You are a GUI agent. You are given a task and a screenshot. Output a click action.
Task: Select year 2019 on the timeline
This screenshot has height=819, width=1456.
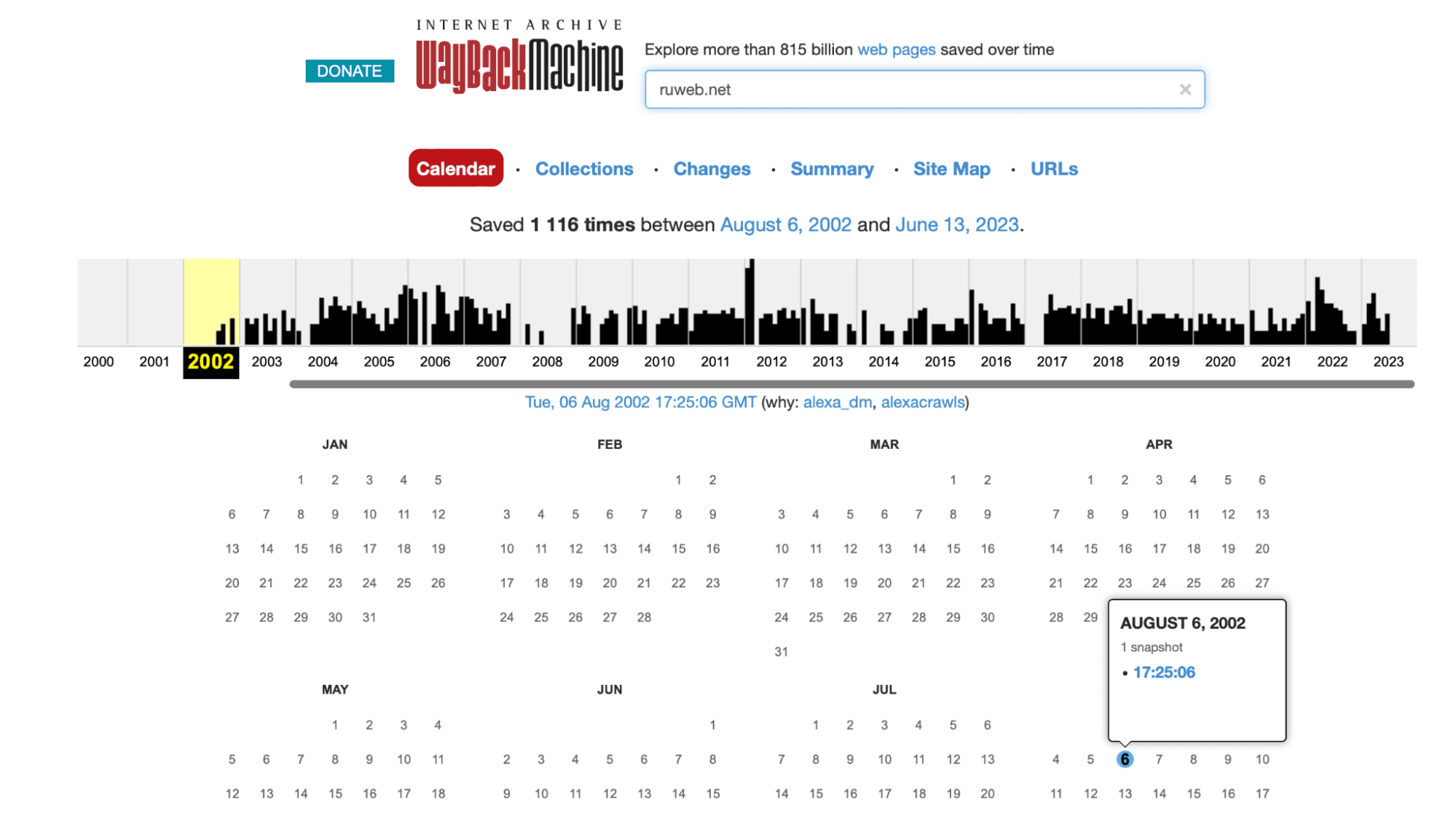(1164, 361)
